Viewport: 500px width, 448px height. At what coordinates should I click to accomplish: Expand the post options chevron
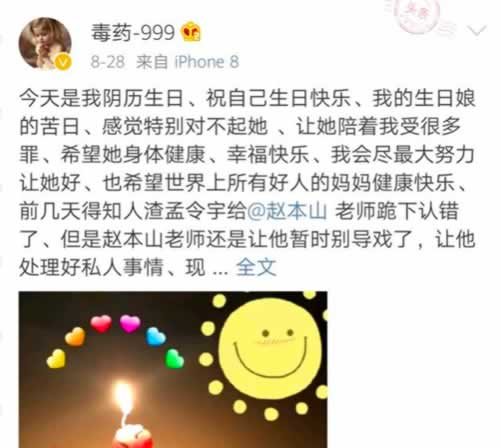(x=477, y=31)
